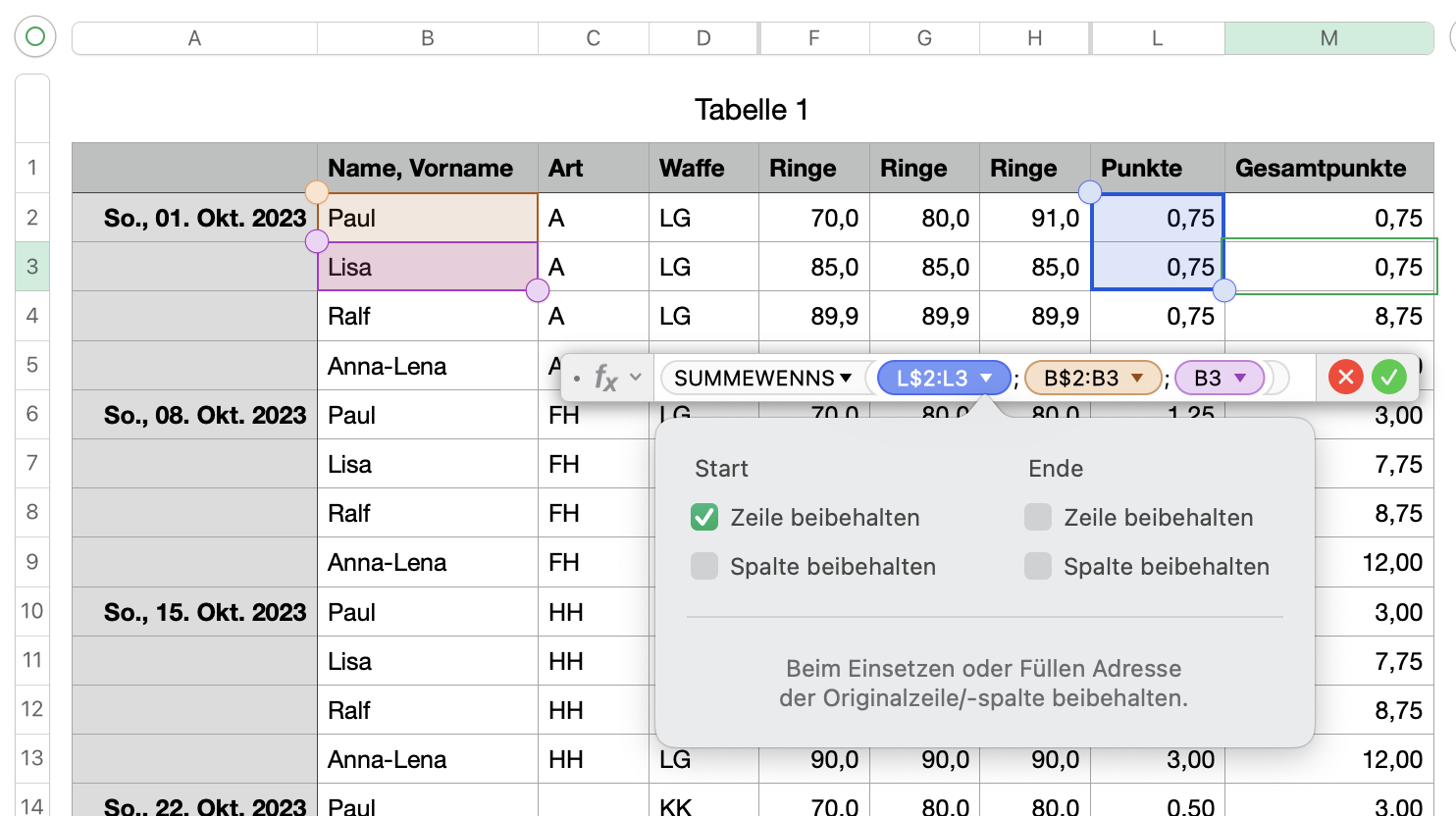Enable Ende 'Zeile beibehalten' checkbox

[x=1038, y=517]
